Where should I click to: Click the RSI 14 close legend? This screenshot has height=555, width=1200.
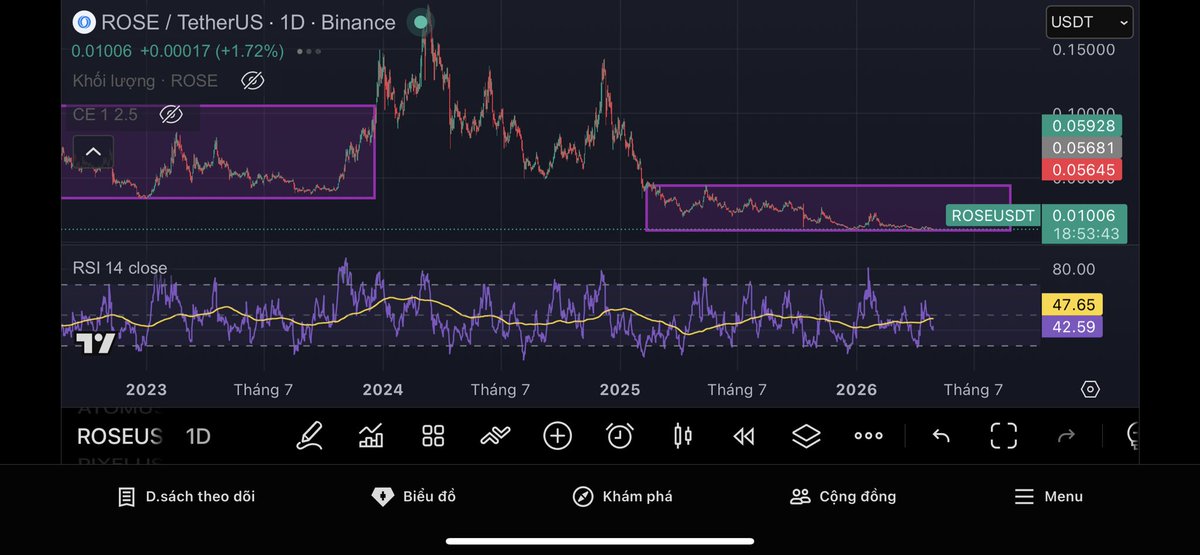pyautogui.click(x=120, y=268)
